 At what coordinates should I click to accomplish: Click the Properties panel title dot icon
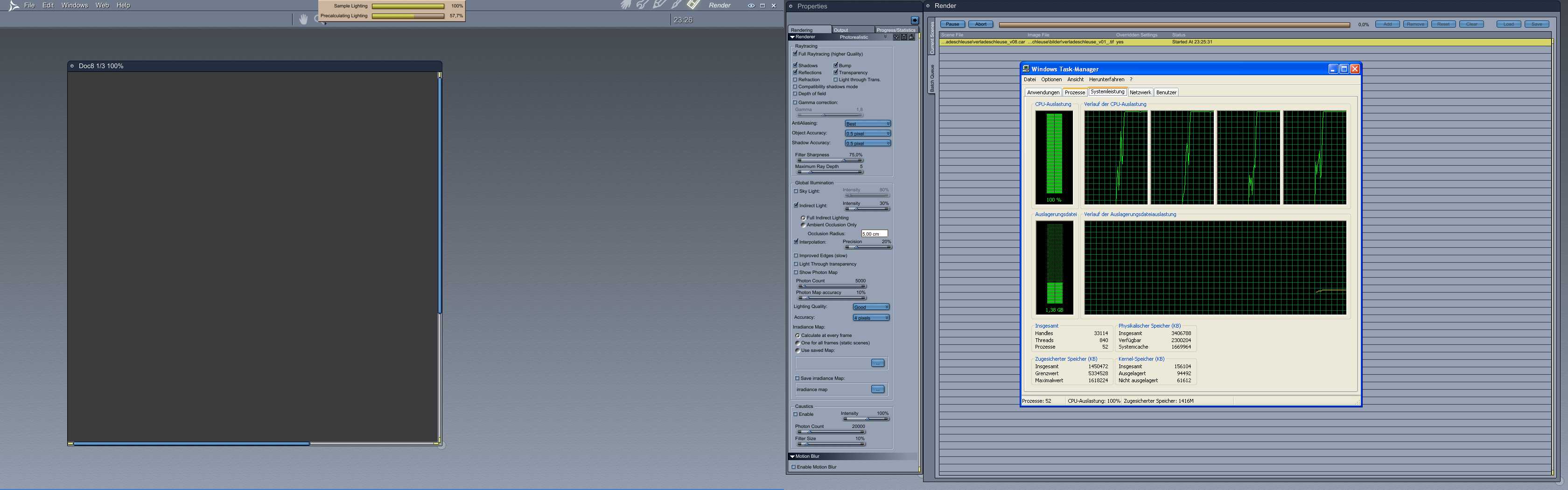point(791,6)
